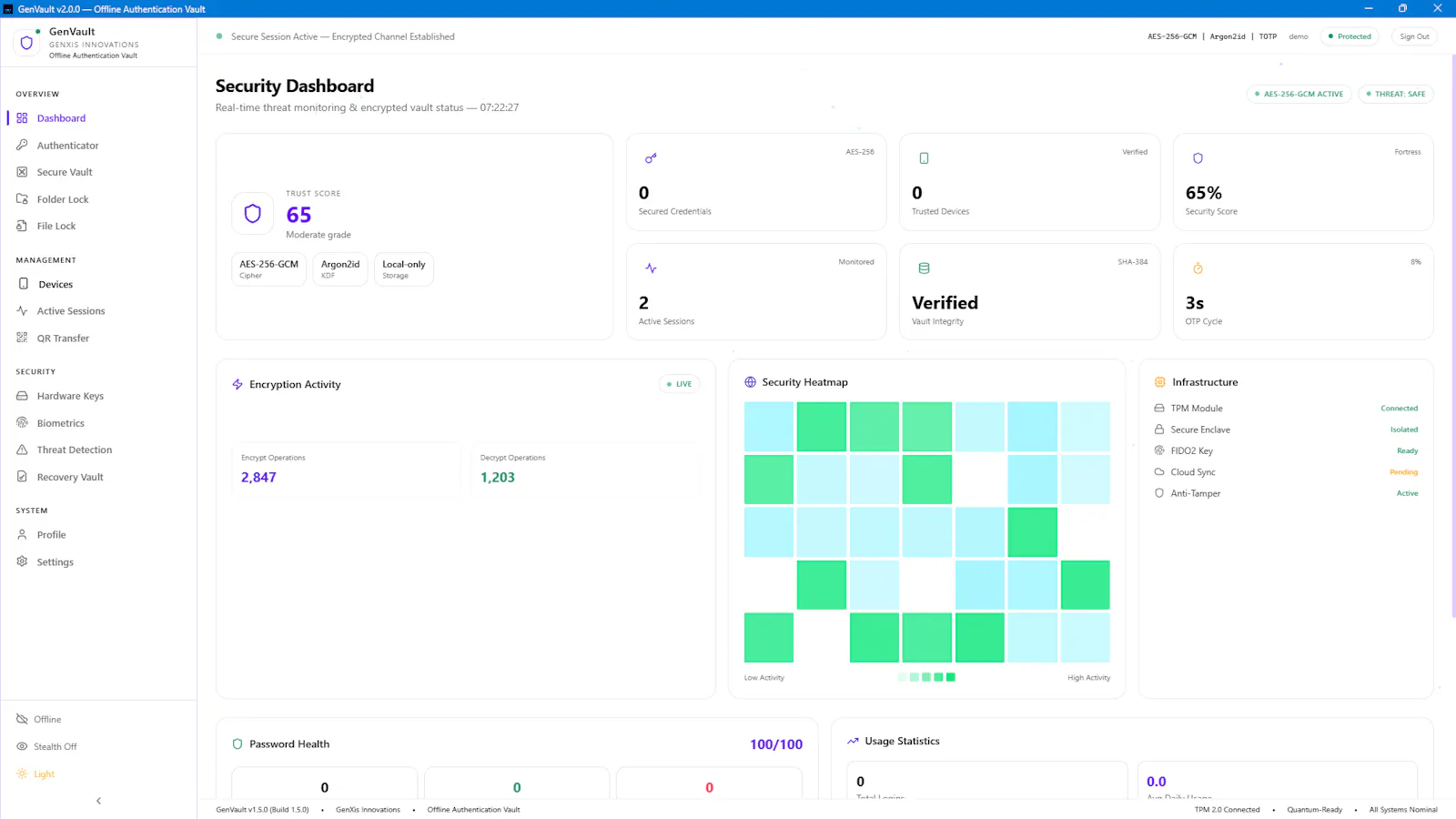Click the Sign Out button
1456x819 pixels.
point(1414,36)
